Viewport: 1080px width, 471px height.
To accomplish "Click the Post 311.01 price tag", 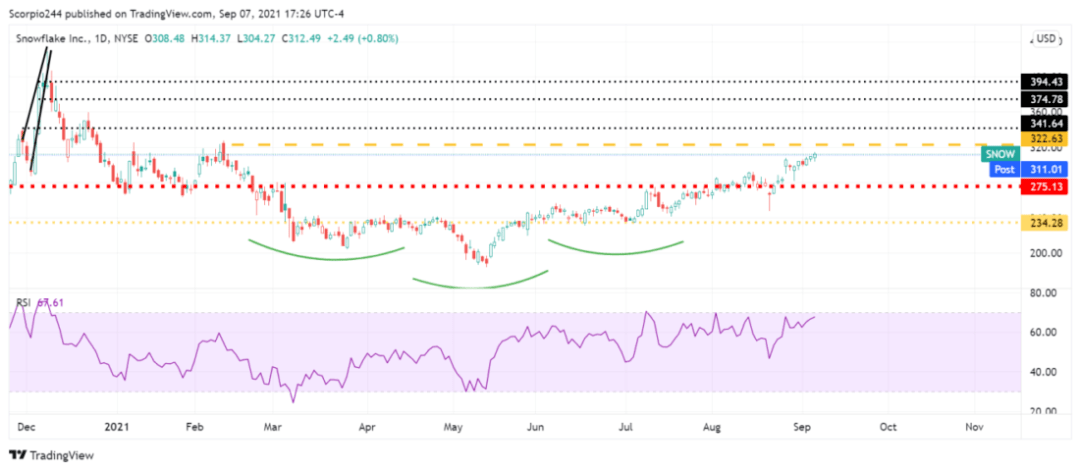I will 1029,169.
